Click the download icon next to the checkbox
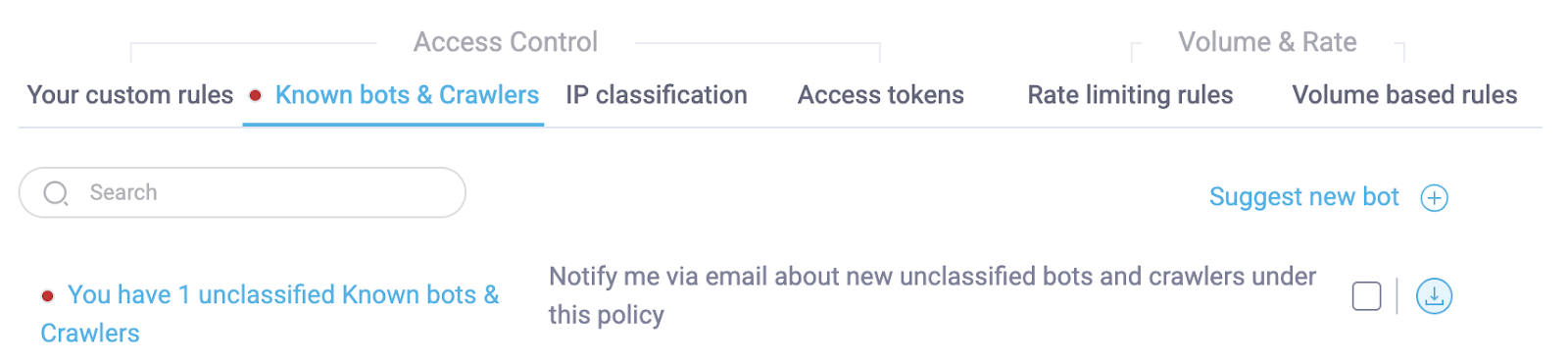The image size is (1568, 363). [1434, 295]
